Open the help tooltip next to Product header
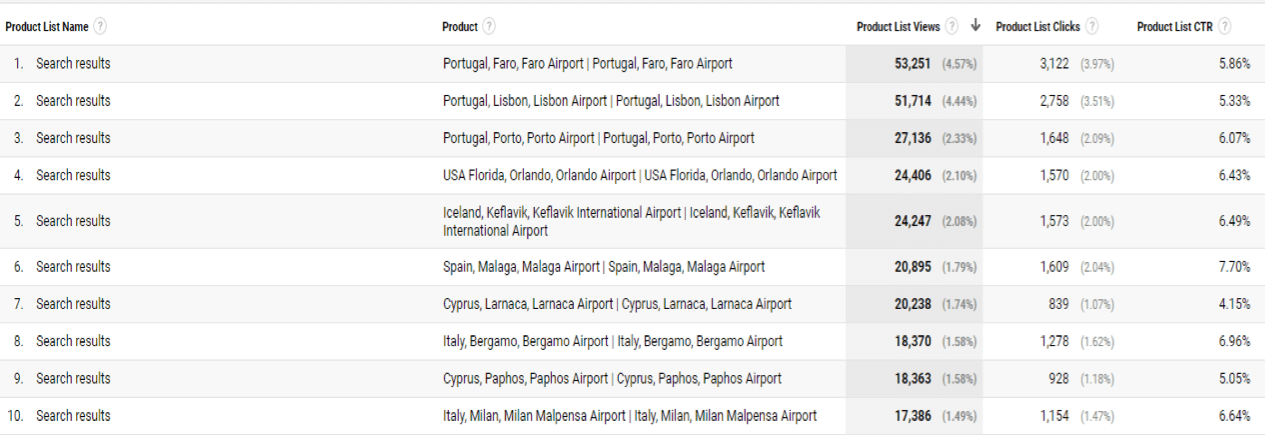Screen dimensions: 1265x440 (489, 27)
